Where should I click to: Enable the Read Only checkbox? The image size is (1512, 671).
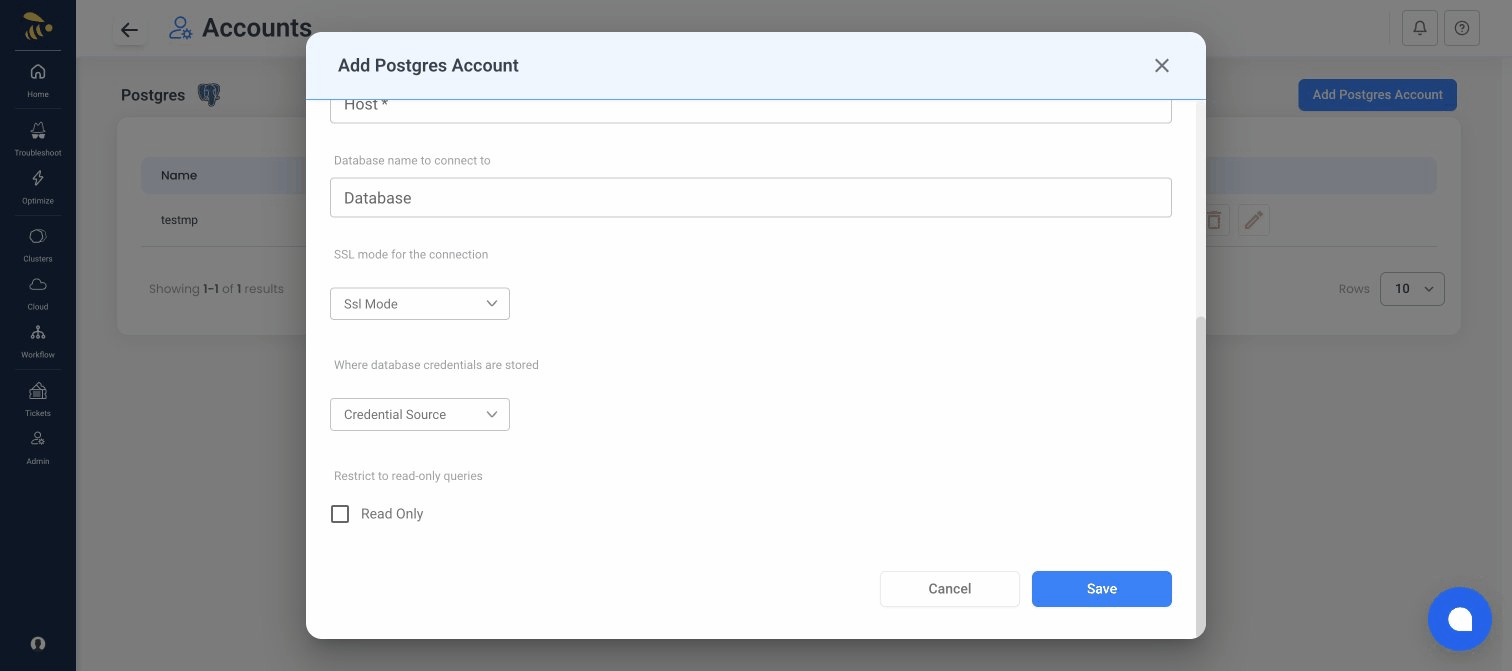pos(340,514)
